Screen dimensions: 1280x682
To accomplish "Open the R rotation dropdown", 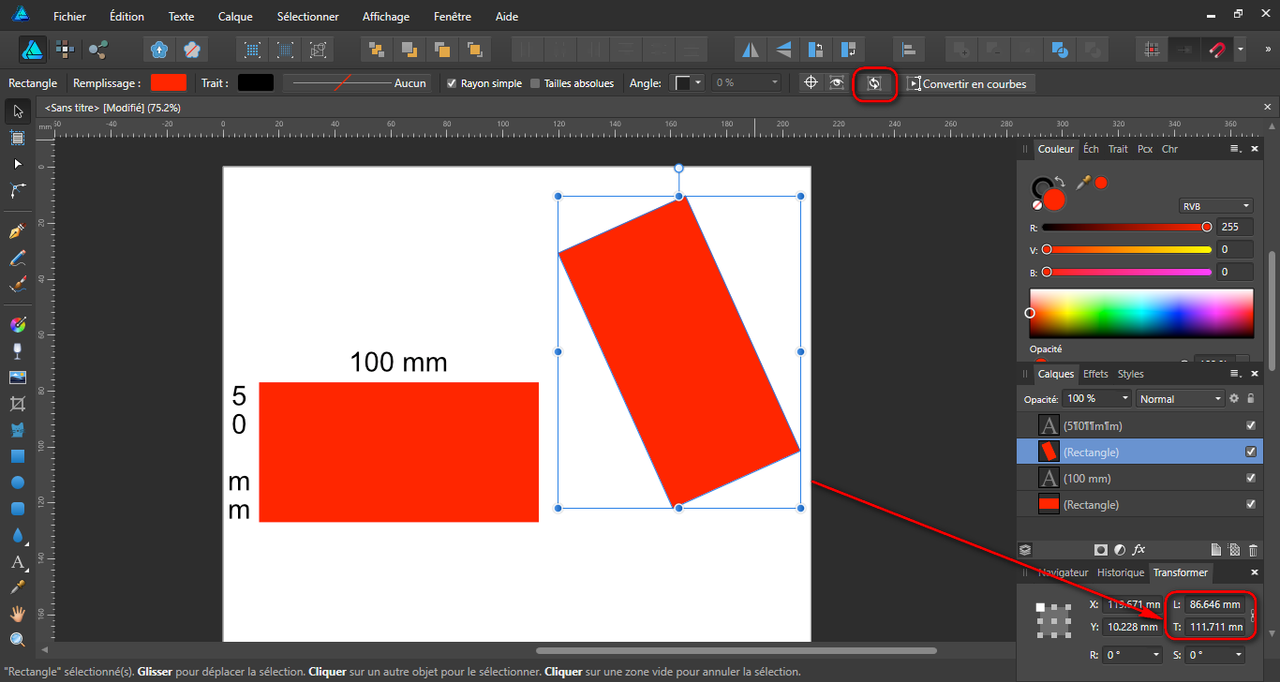I will (1133, 655).
